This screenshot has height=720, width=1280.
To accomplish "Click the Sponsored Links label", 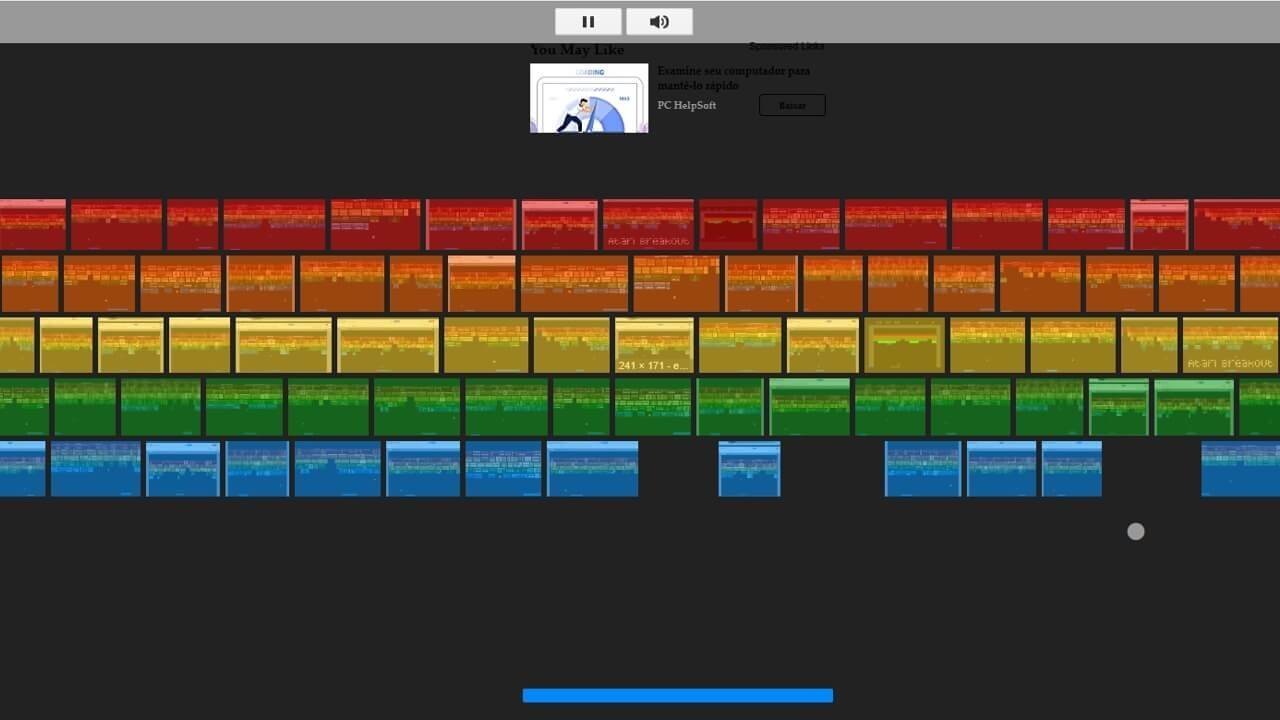I will point(786,45).
